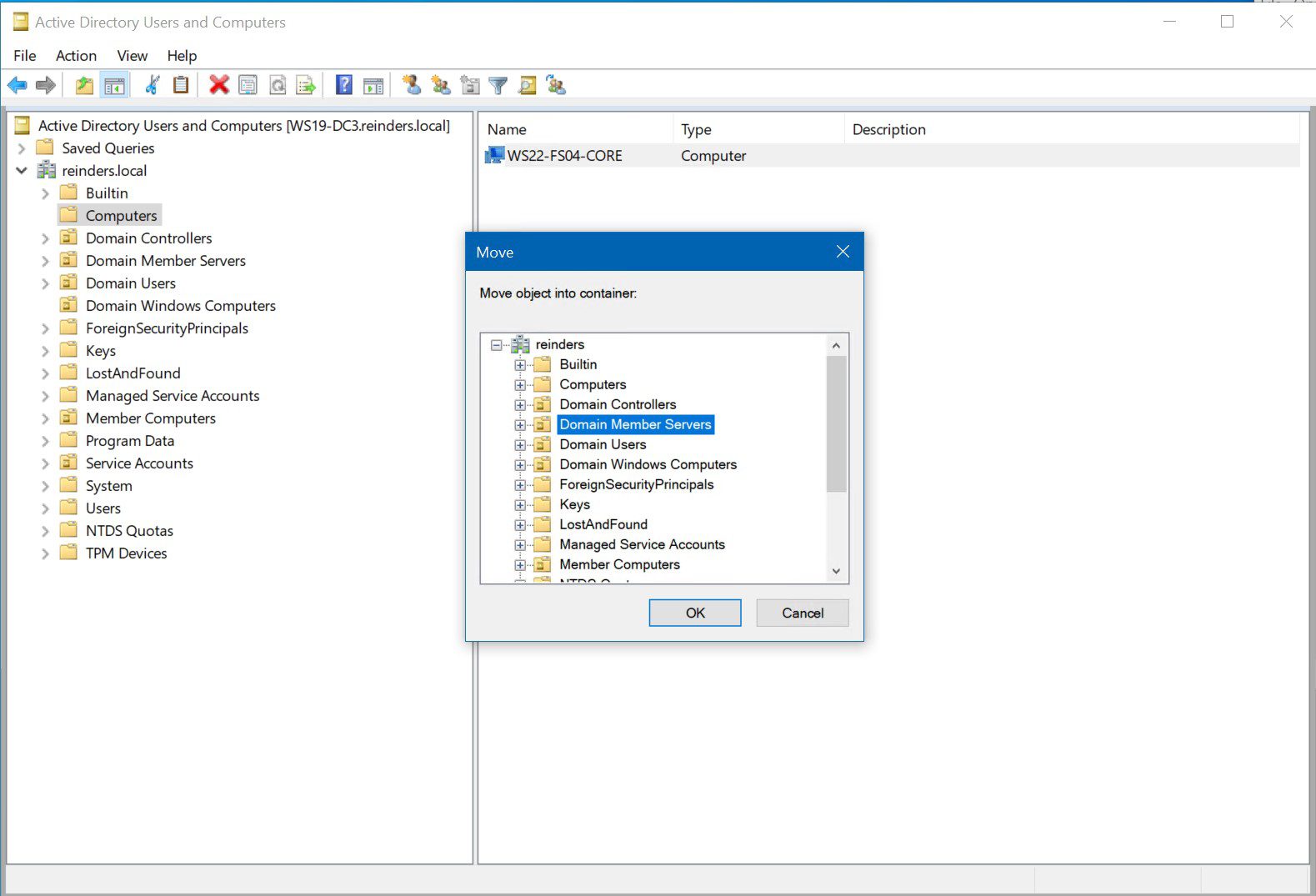This screenshot has height=896, width=1316.
Task: Click Cancel in Move dialog
Action: click(803, 613)
